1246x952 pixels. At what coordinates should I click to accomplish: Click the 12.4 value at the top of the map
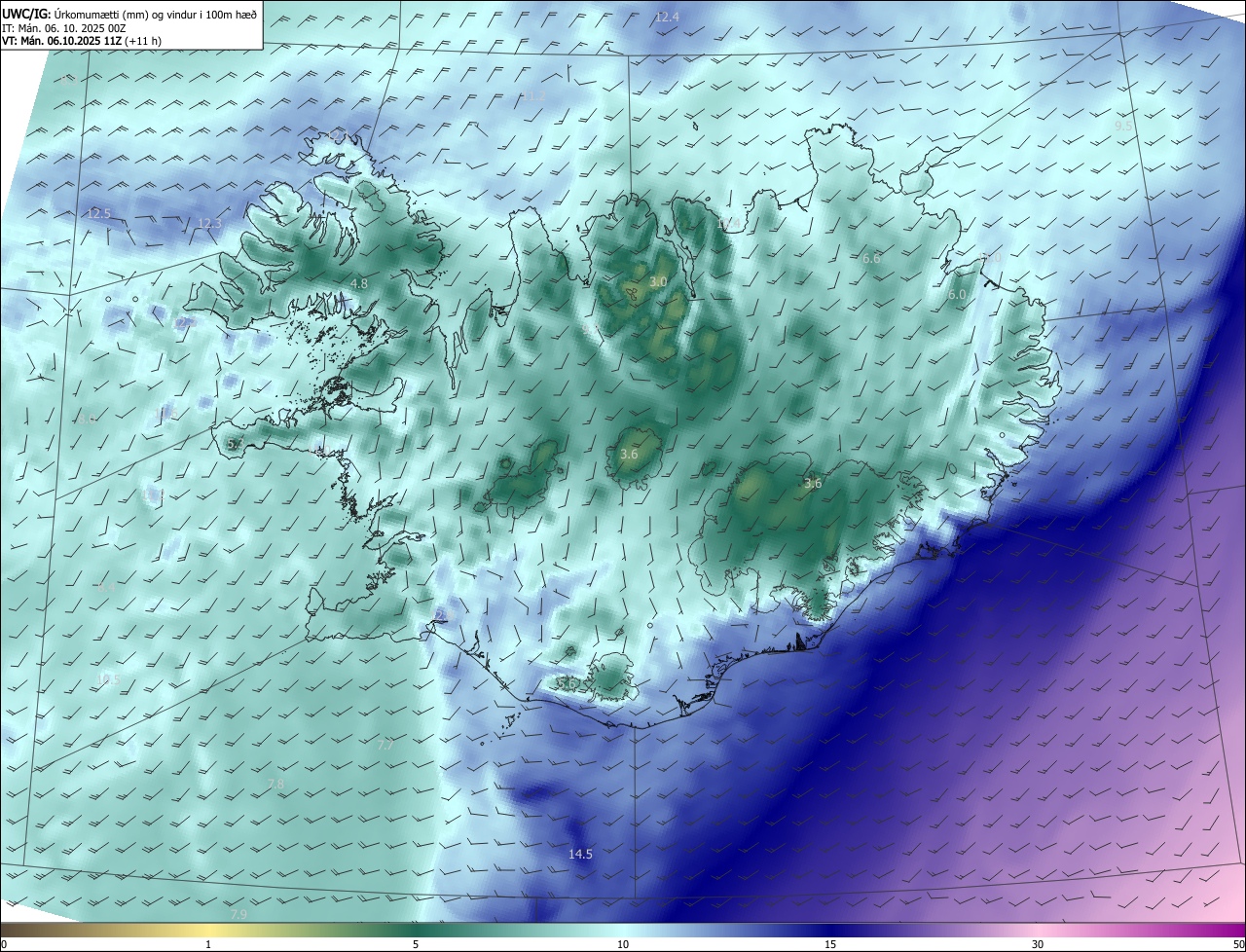pos(667,18)
